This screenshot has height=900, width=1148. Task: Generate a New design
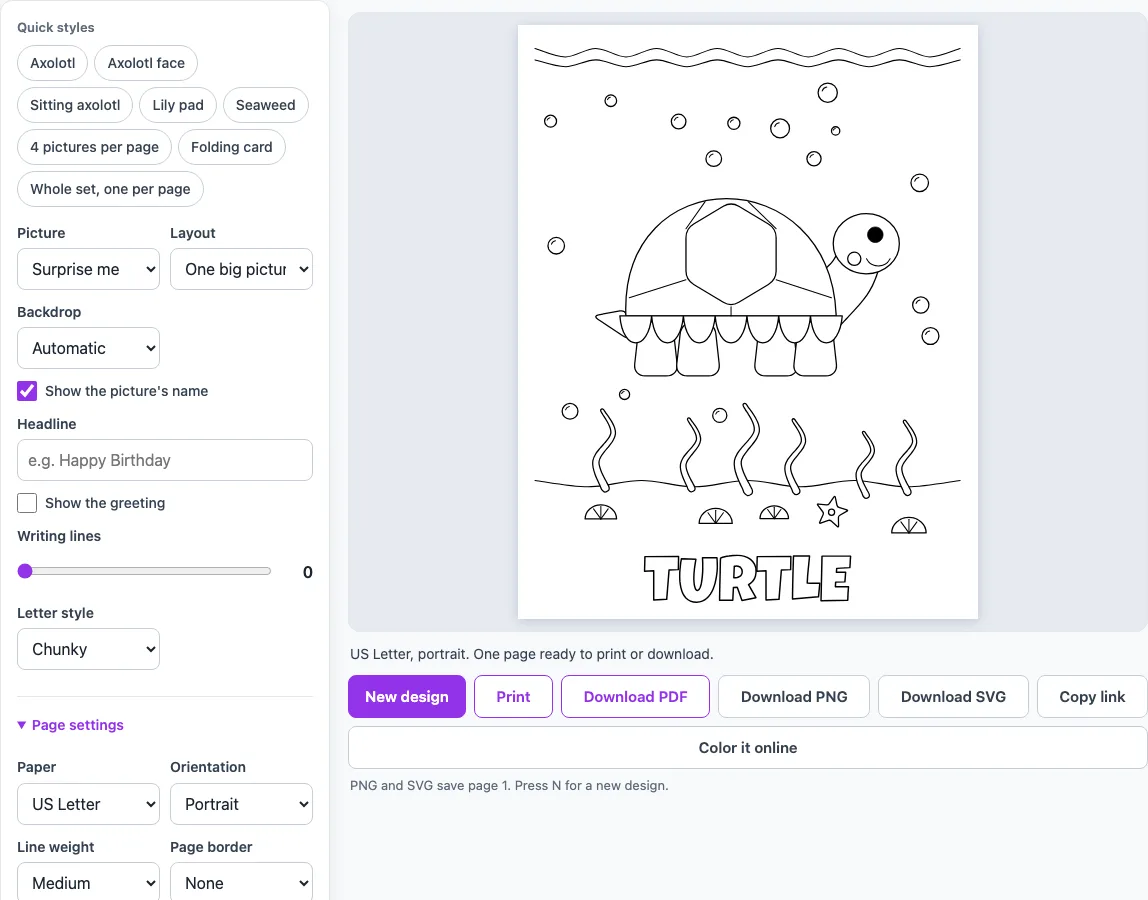[x=407, y=697]
